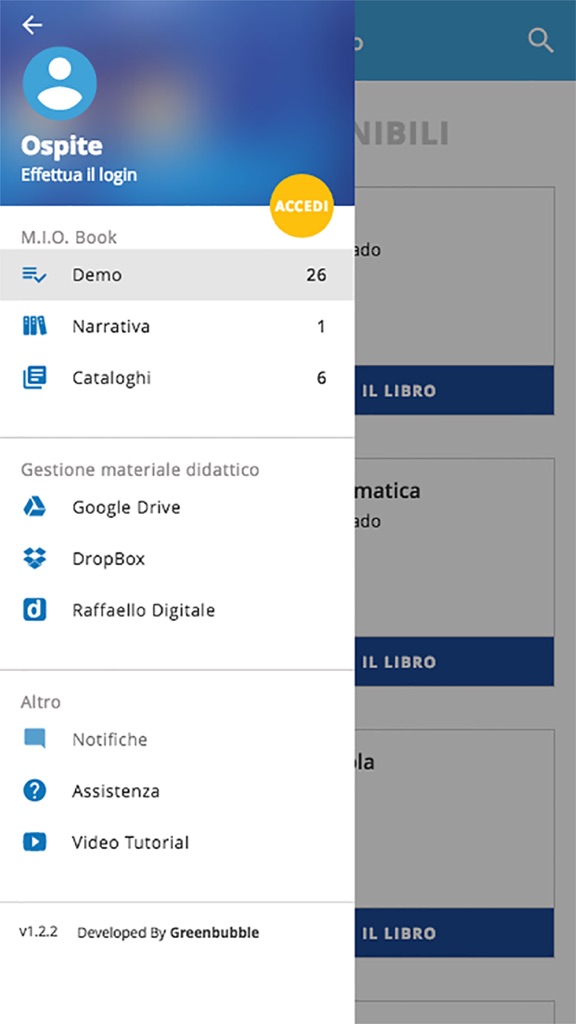Close the drawer with the back arrow
The width and height of the screenshot is (576, 1024).
(32, 25)
